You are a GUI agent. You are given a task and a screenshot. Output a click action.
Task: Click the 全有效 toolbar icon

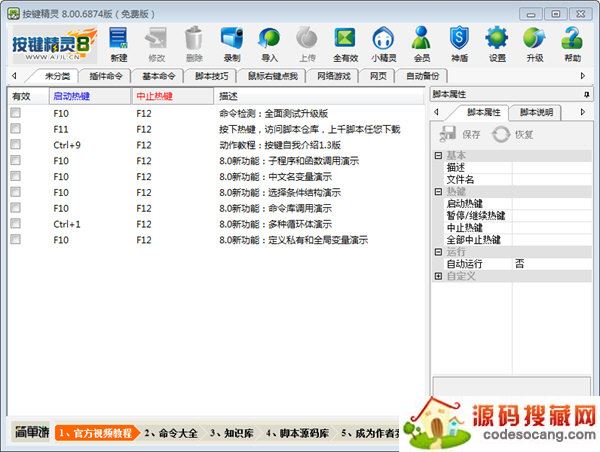point(345,44)
